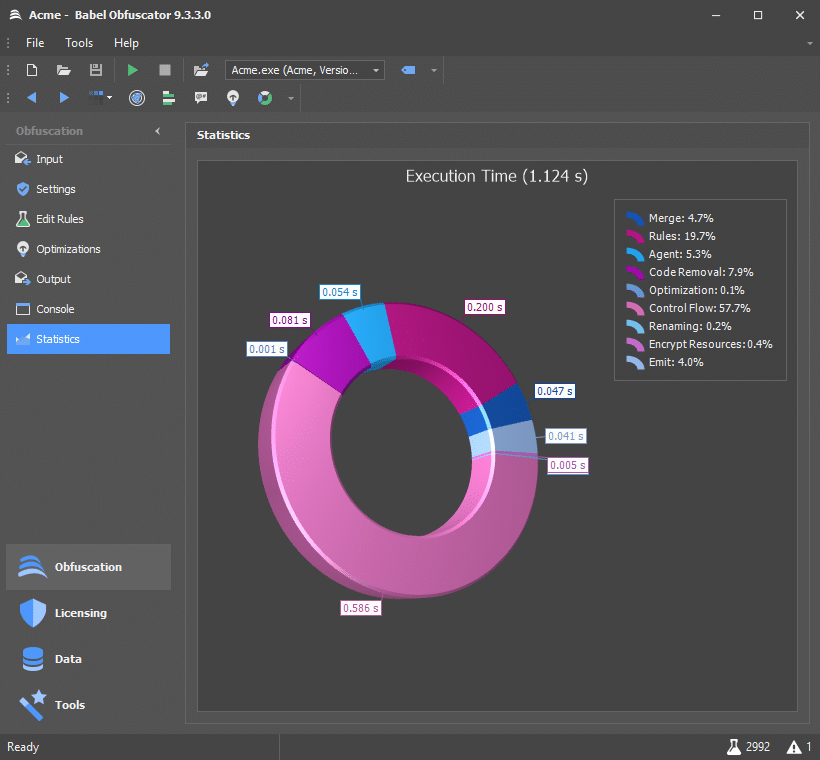The image size is (820, 760).
Task: Click the Data database icon
Action: pos(33,659)
